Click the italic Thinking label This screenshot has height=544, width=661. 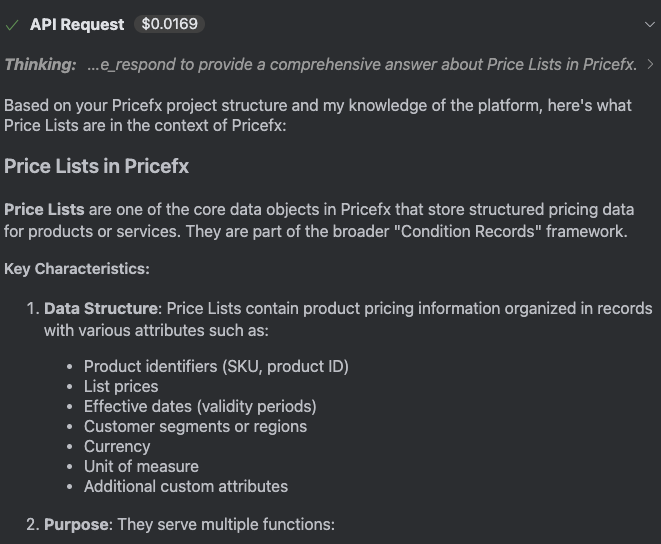coord(40,65)
